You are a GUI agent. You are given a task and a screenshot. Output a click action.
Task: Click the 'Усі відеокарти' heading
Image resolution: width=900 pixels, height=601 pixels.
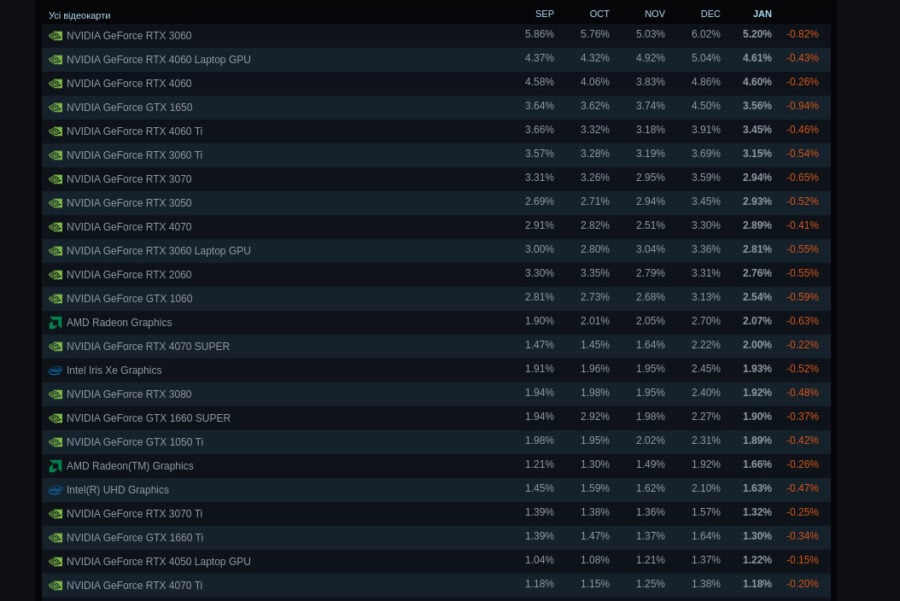point(79,15)
